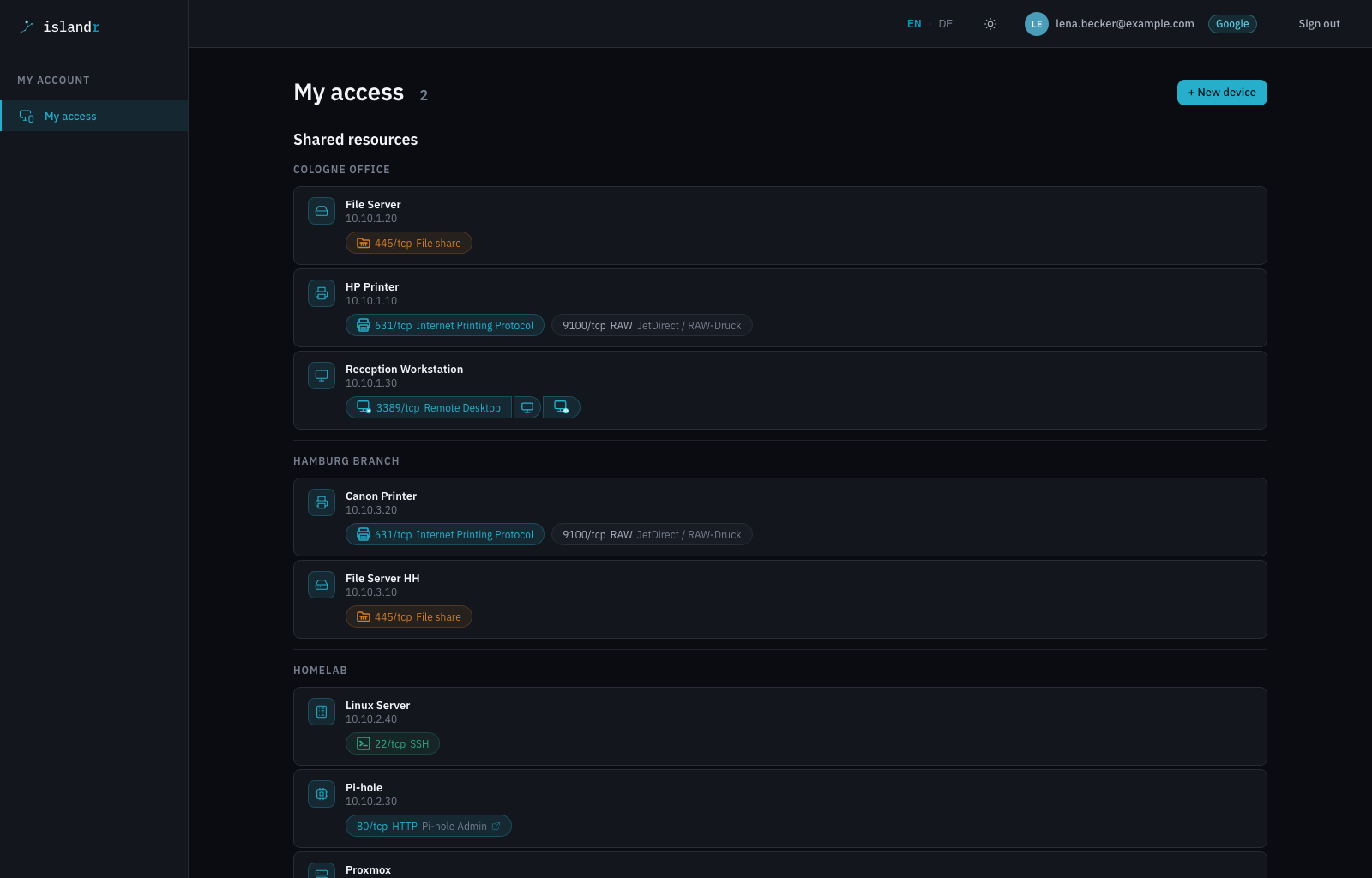Click the Shared resources heading

(356, 140)
